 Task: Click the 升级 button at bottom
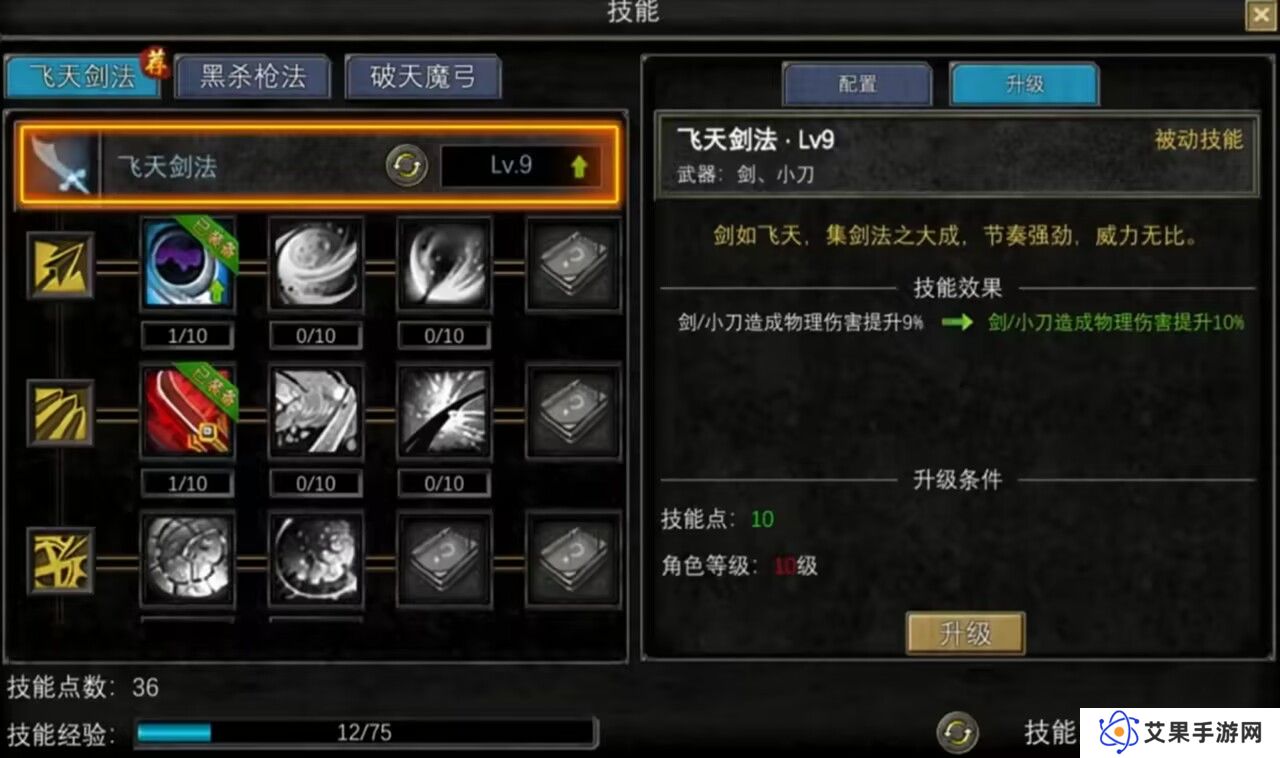tap(965, 633)
